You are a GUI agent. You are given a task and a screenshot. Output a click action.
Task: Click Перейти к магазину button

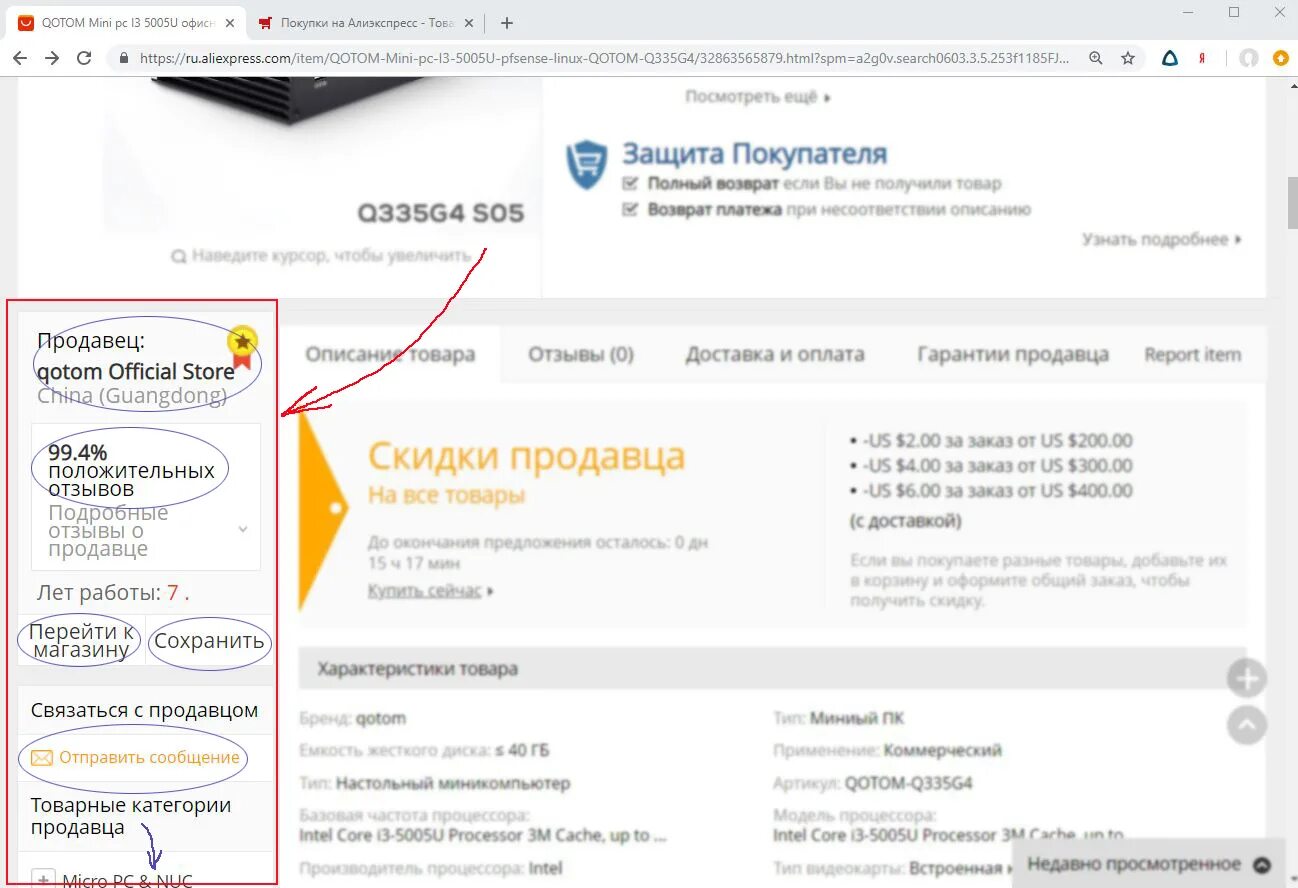(x=81, y=640)
